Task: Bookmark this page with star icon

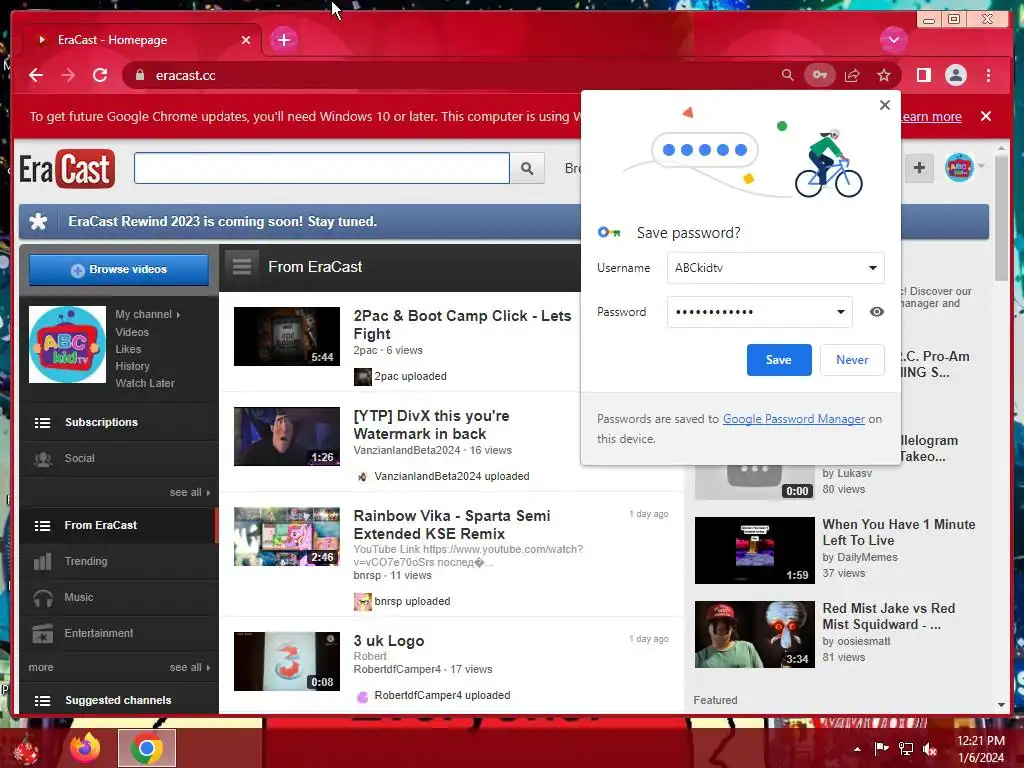Action: click(x=884, y=75)
